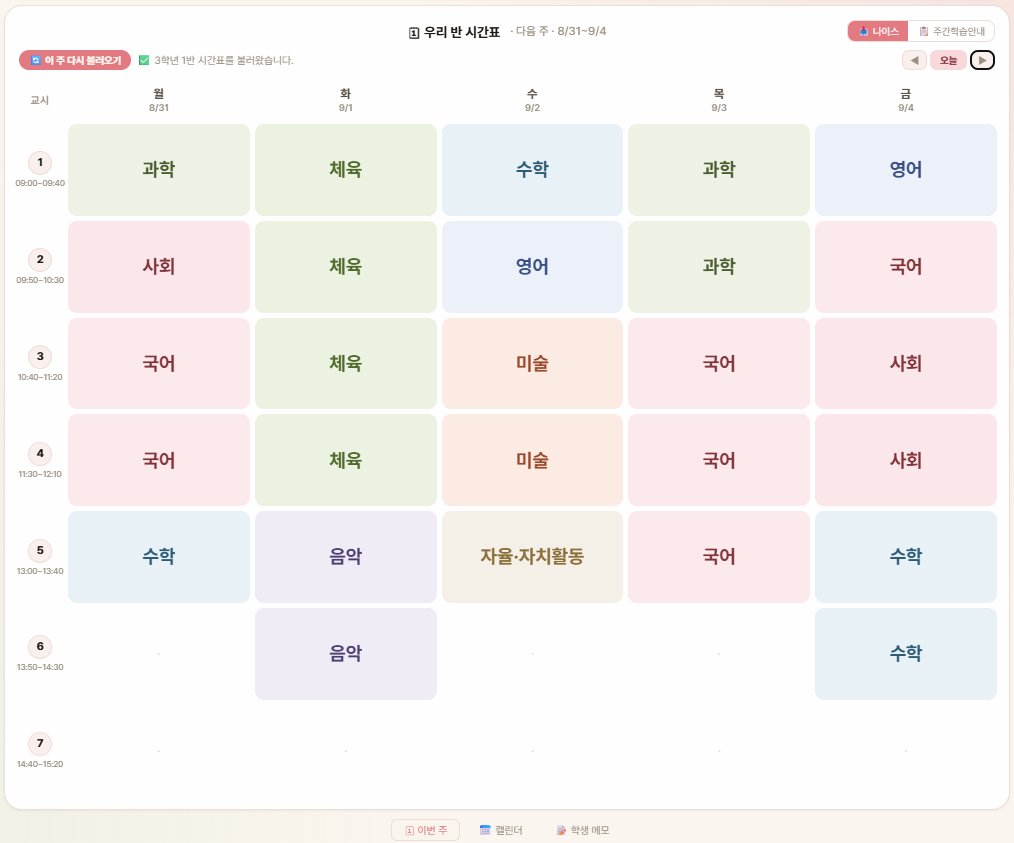
Task: Open Wednesday period 3 미술 cell
Action: pyautogui.click(x=532, y=363)
